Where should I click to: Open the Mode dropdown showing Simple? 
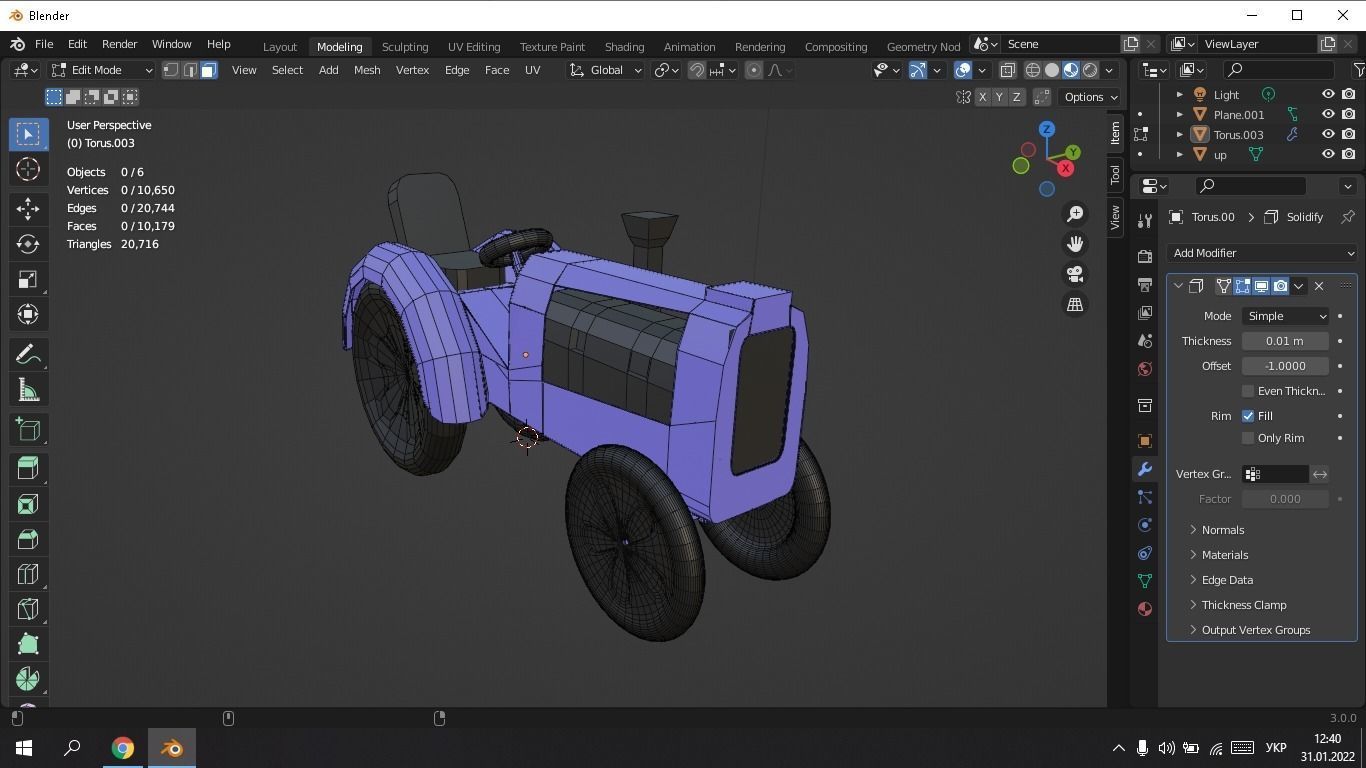tap(1285, 316)
